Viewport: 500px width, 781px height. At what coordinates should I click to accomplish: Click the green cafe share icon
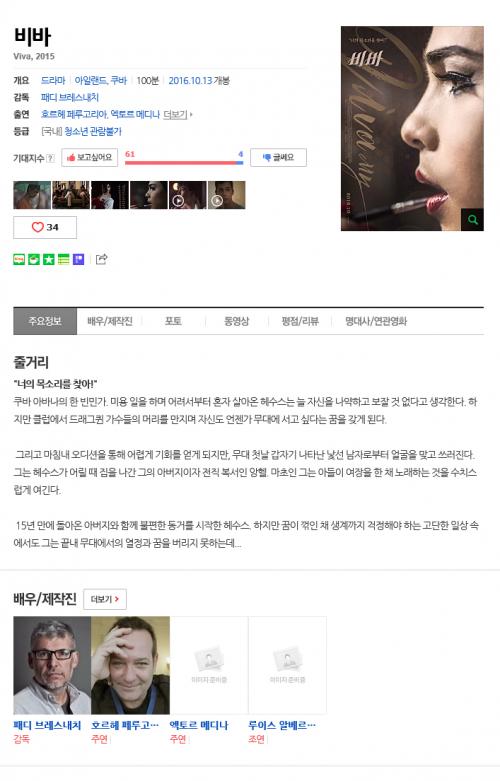coord(34,260)
